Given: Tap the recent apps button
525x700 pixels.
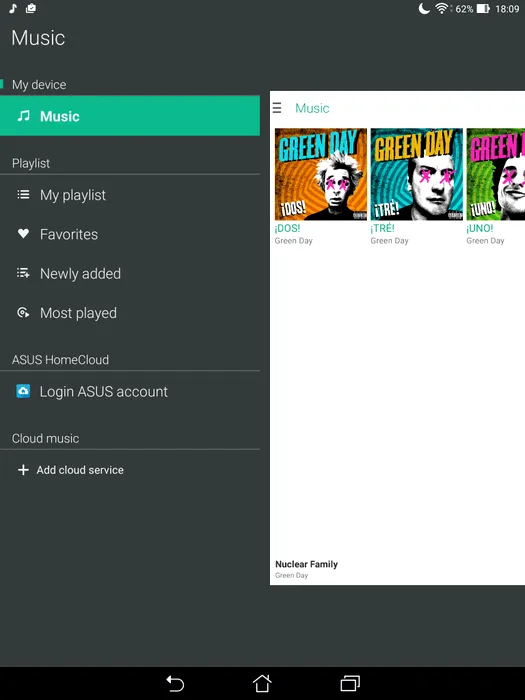Looking at the screenshot, I should click(350, 683).
